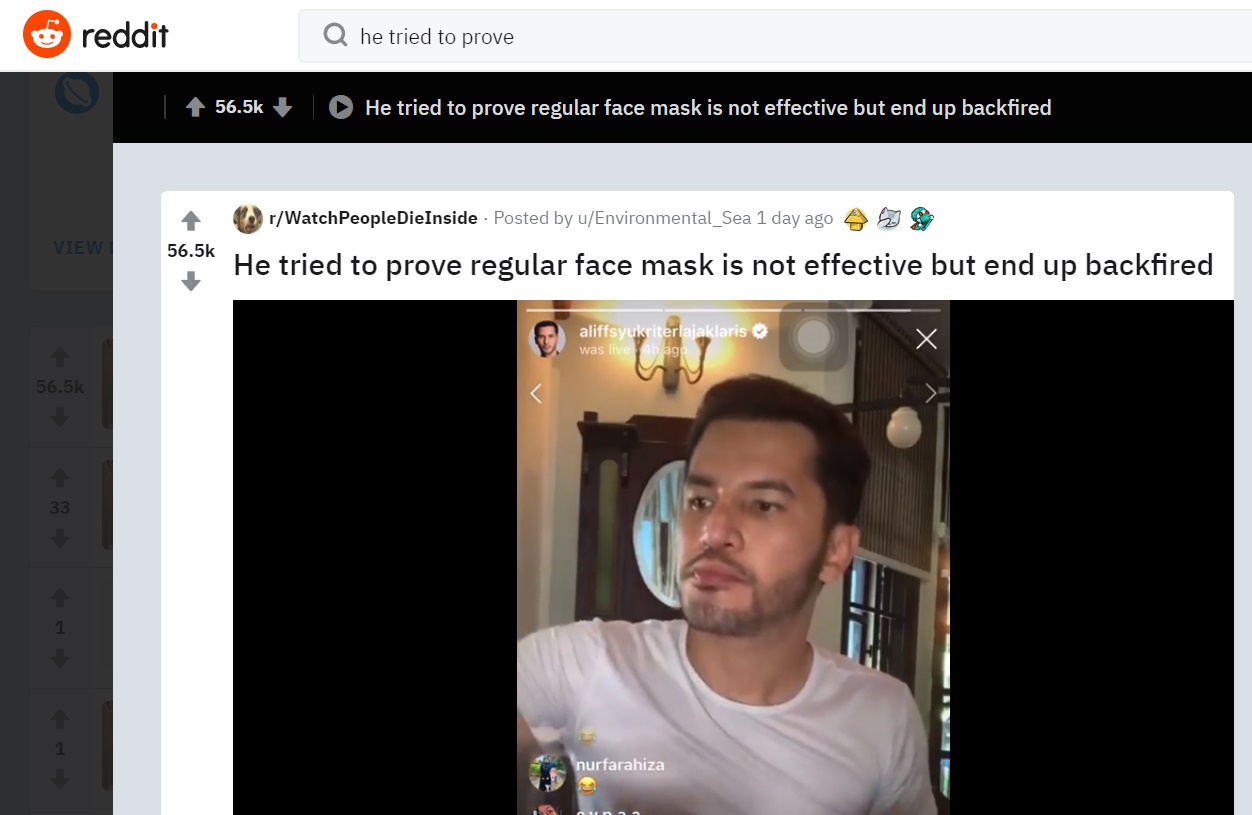Viewport: 1252px width, 815px height.
Task: Open the u/Environmental_Sea user profile
Action: pos(664,218)
